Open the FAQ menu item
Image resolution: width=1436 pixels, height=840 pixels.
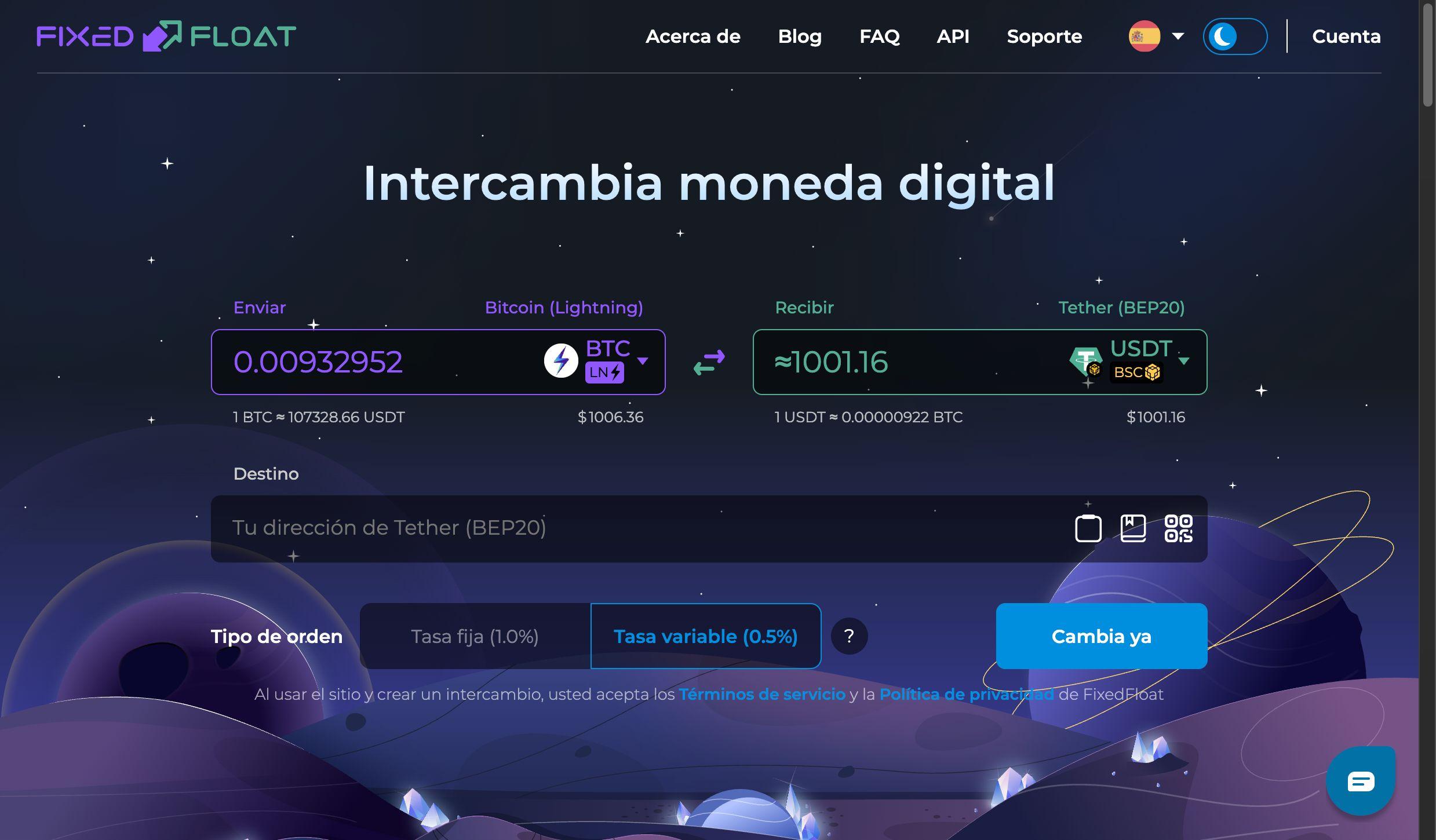879,36
